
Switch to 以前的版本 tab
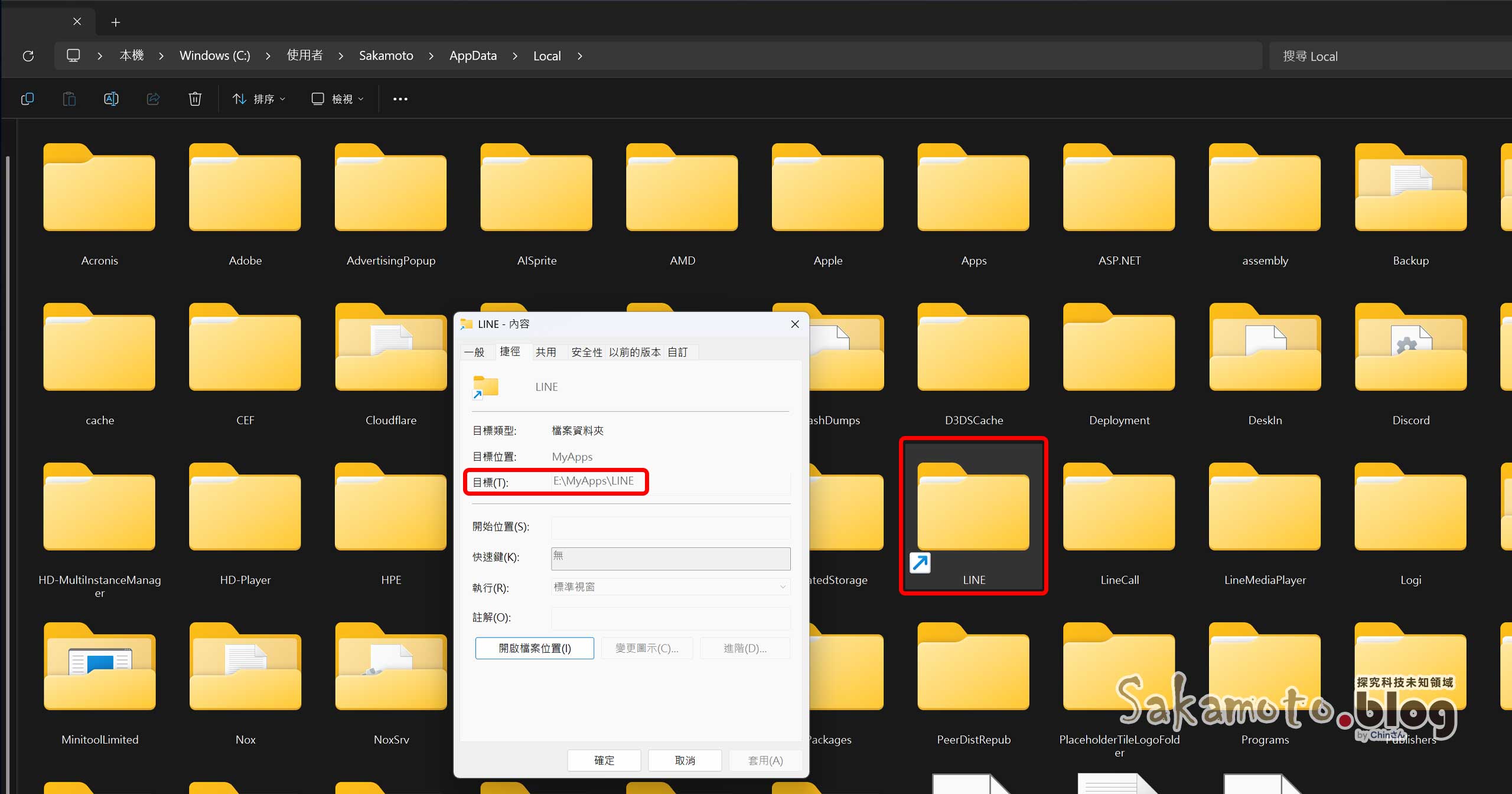635,352
